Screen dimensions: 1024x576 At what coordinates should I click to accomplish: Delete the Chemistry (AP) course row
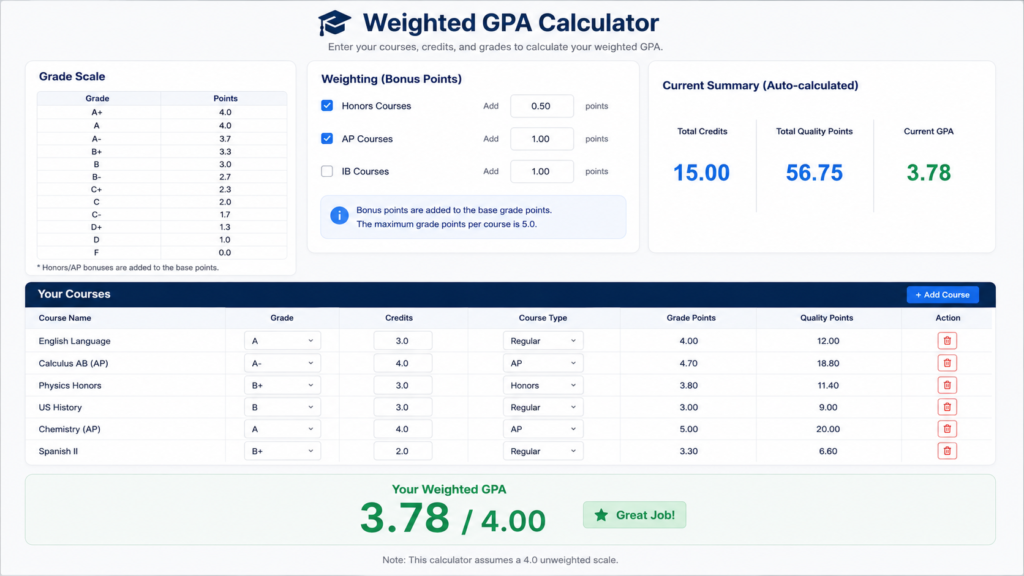(947, 429)
